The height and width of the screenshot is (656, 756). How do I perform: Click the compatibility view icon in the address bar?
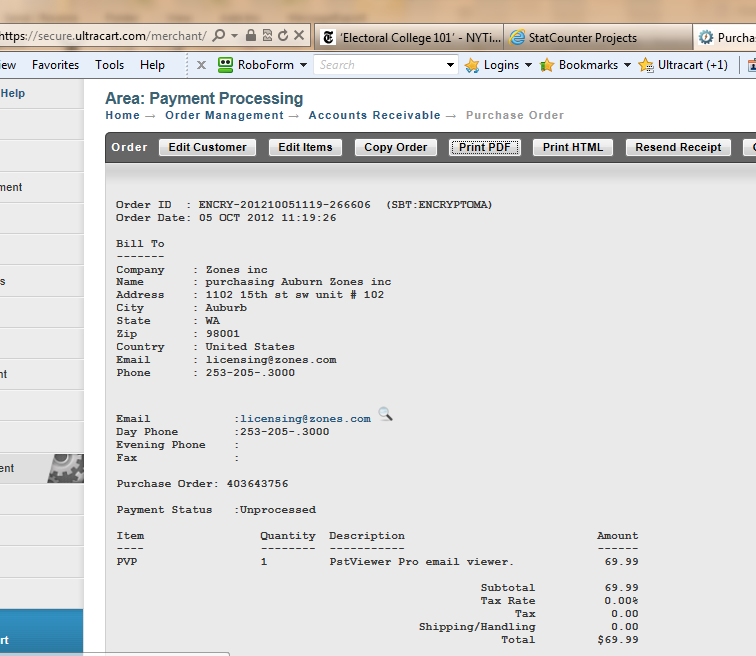tap(267, 35)
